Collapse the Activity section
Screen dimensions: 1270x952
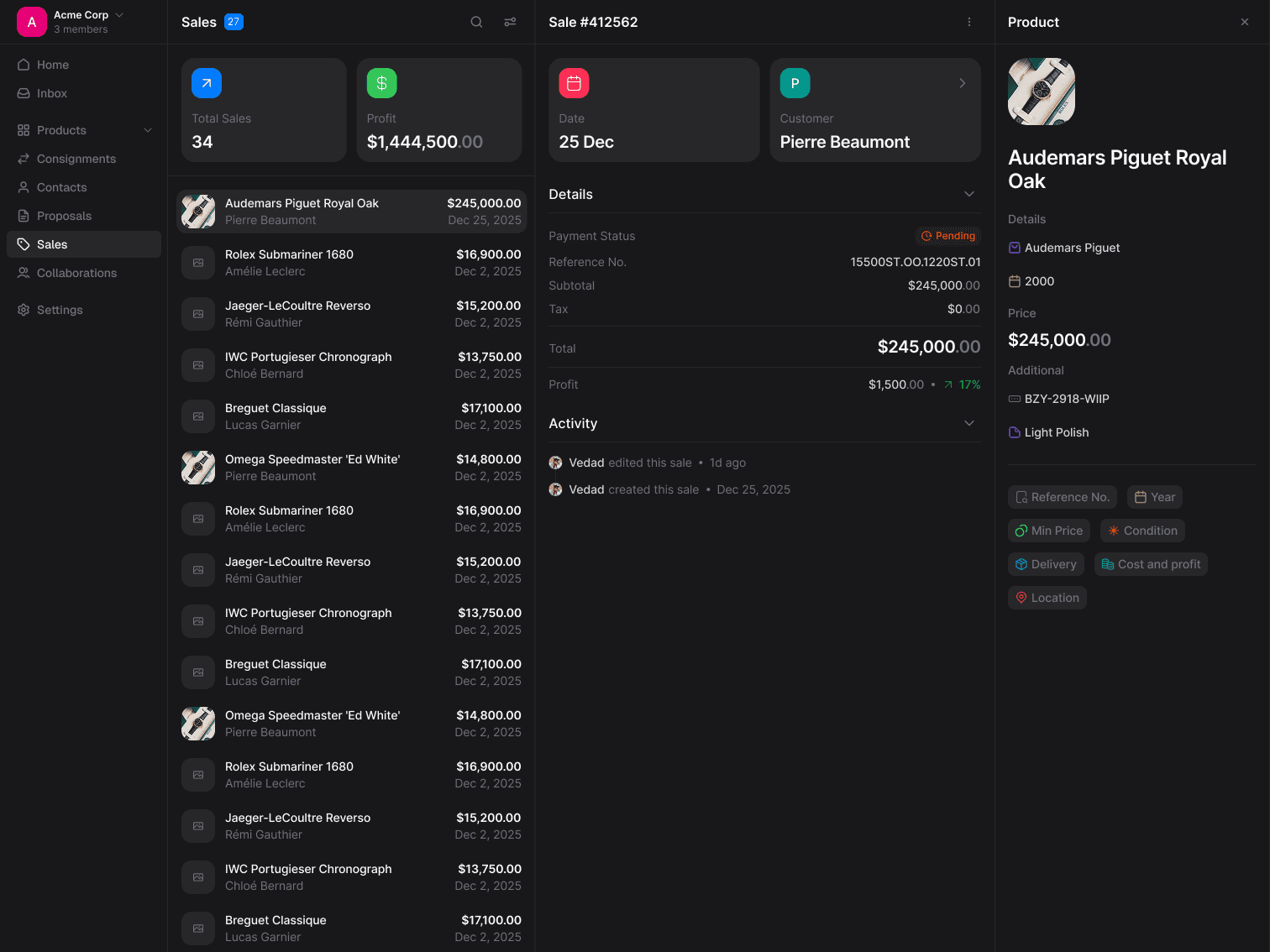(x=969, y=423)
